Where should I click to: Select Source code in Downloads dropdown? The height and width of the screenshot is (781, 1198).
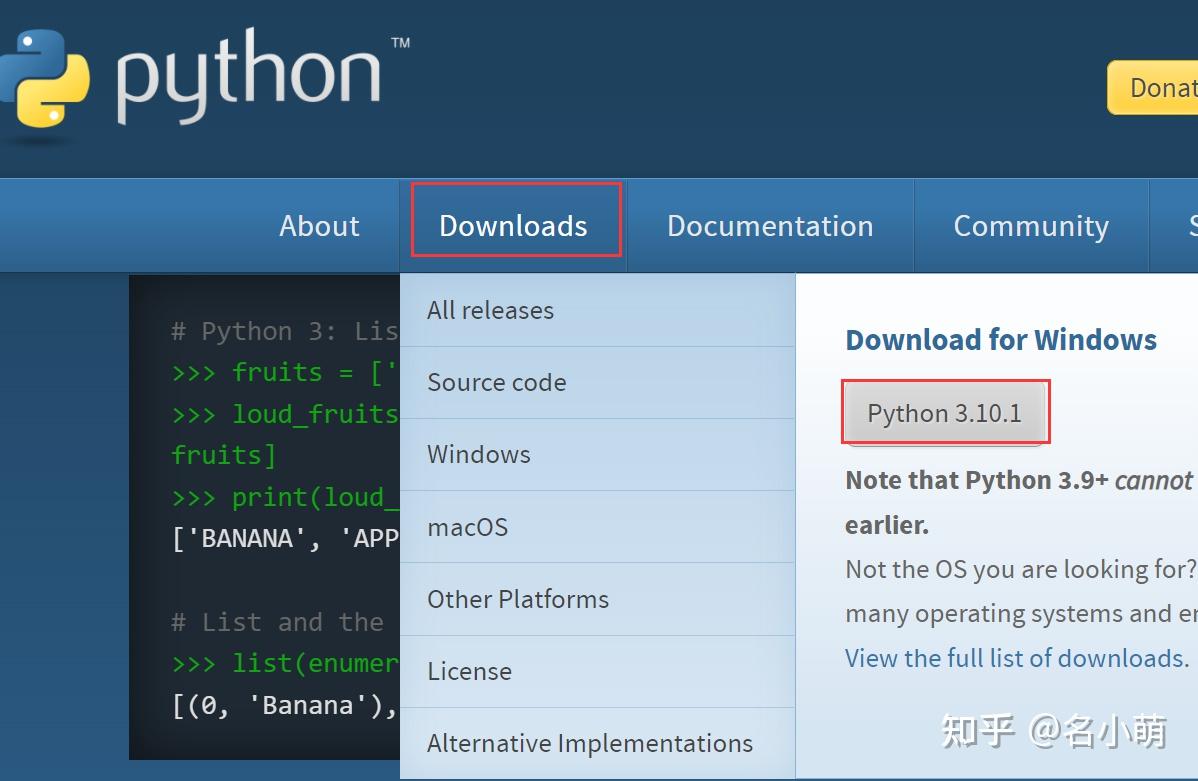tap(597, 383)
